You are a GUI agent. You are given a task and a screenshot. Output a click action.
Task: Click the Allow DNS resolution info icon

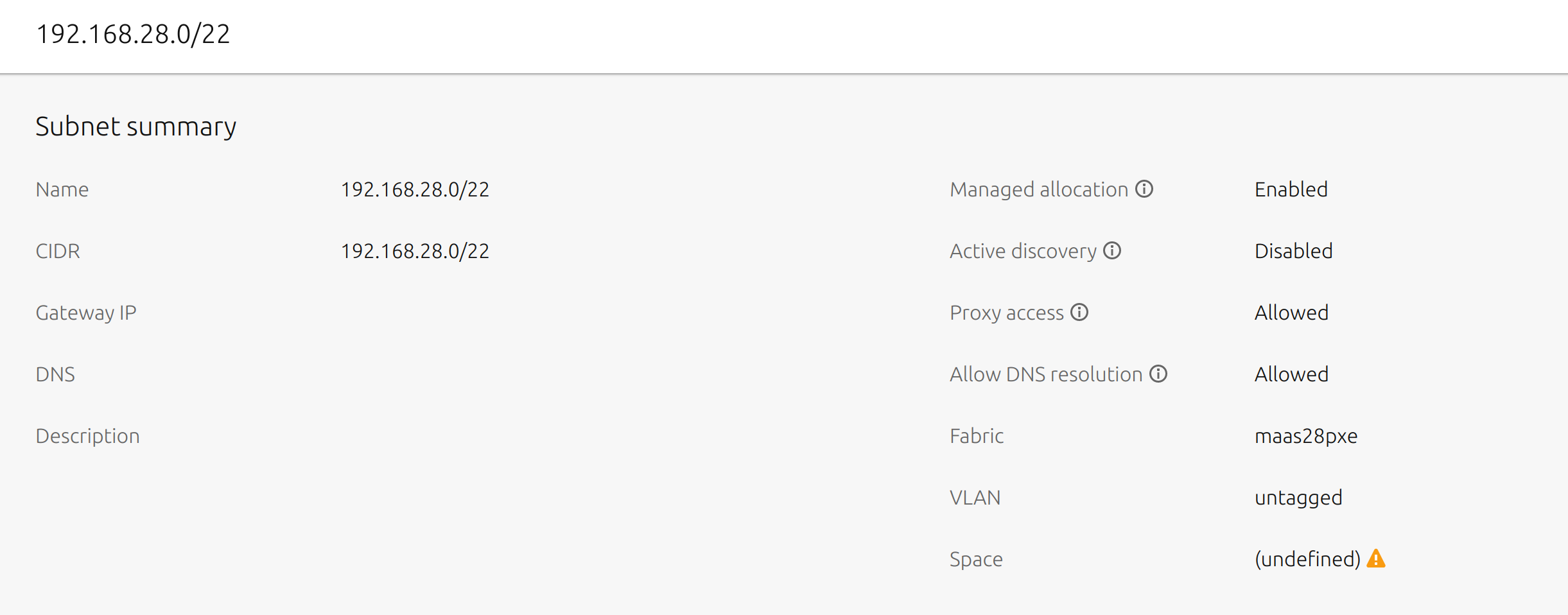pos(1158,374)
